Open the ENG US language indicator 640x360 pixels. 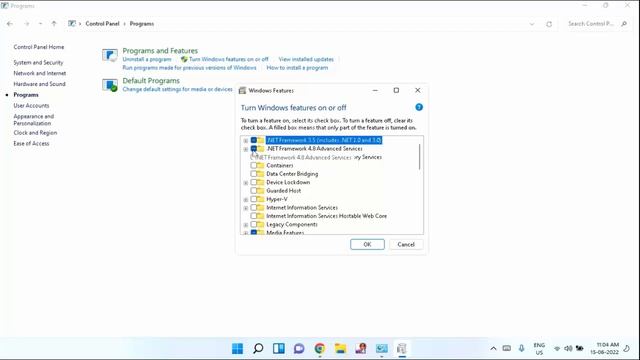coord(539,349)
